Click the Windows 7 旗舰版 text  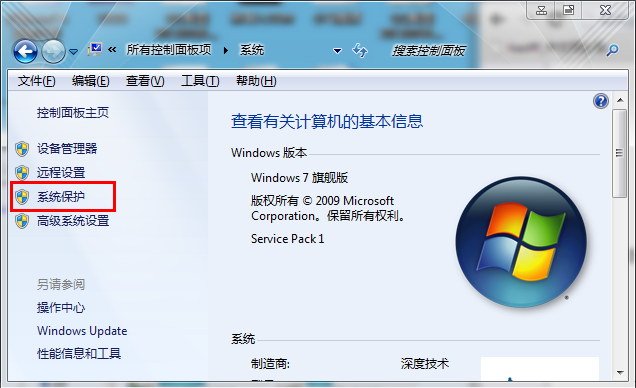tap(299, 178)
